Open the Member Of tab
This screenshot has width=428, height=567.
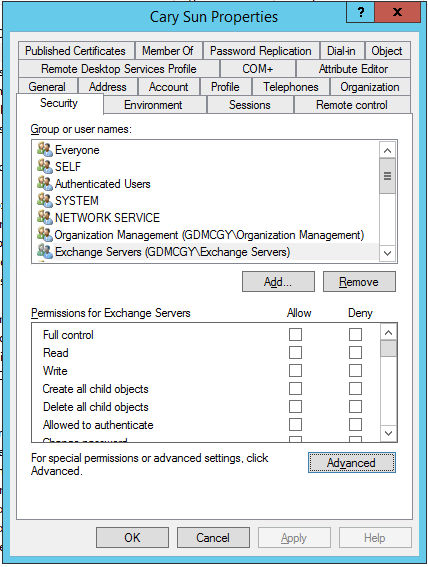(x=168, y=51)
